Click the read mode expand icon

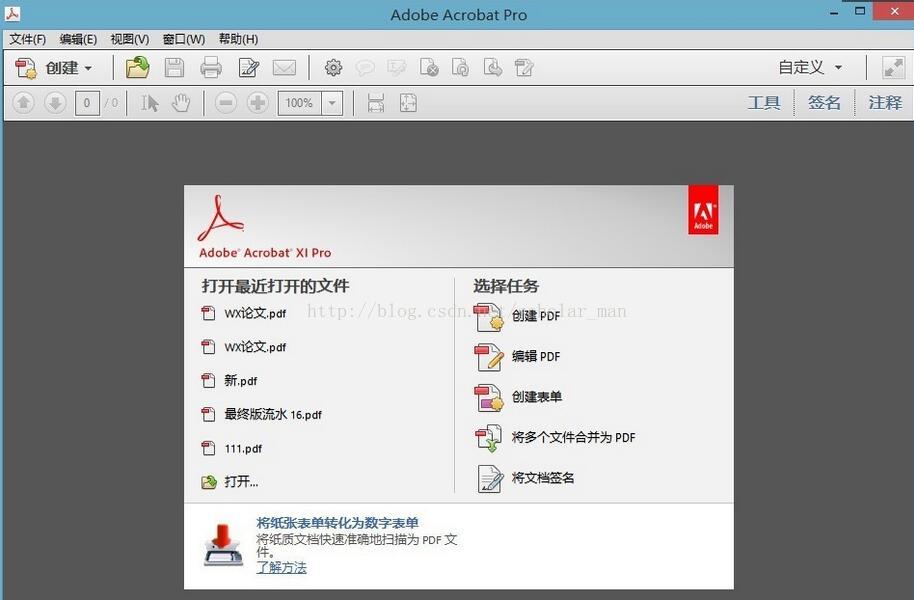point(893,68)
